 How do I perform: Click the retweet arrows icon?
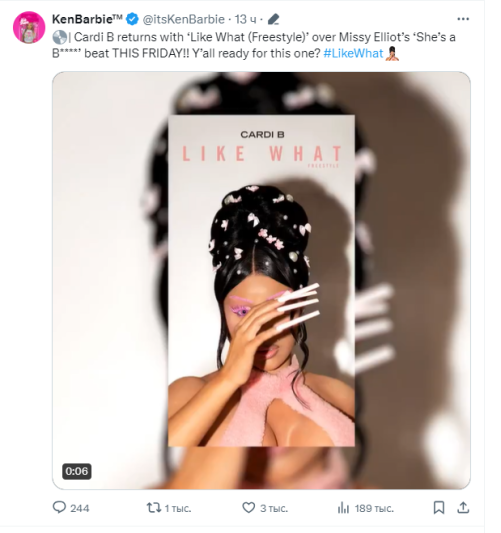(154, 508)
